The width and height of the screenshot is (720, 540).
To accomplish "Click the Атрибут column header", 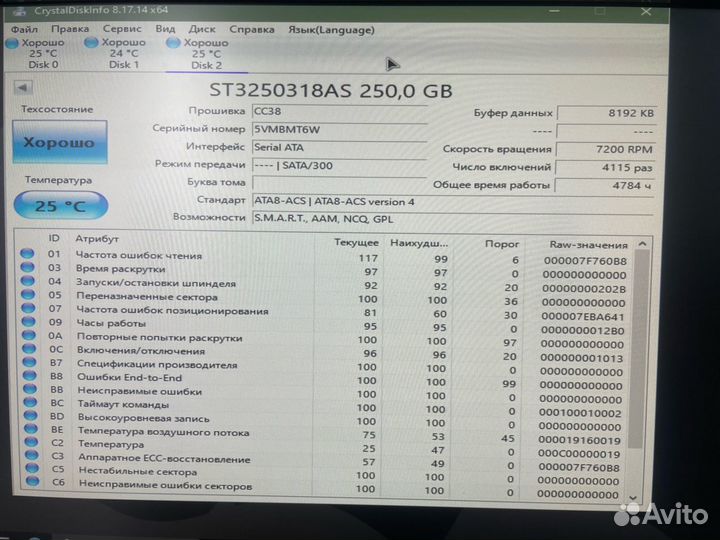I will (x=97, y=239).
